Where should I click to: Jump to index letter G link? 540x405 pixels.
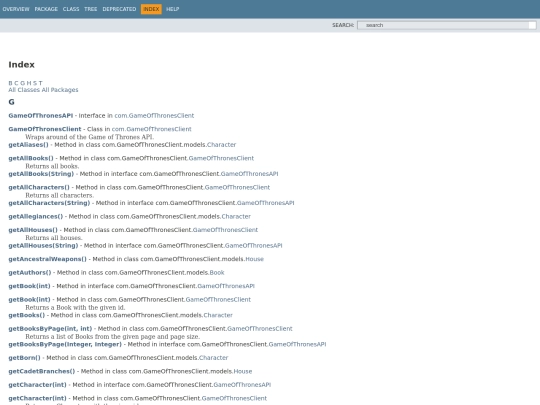tap(22, 83)
